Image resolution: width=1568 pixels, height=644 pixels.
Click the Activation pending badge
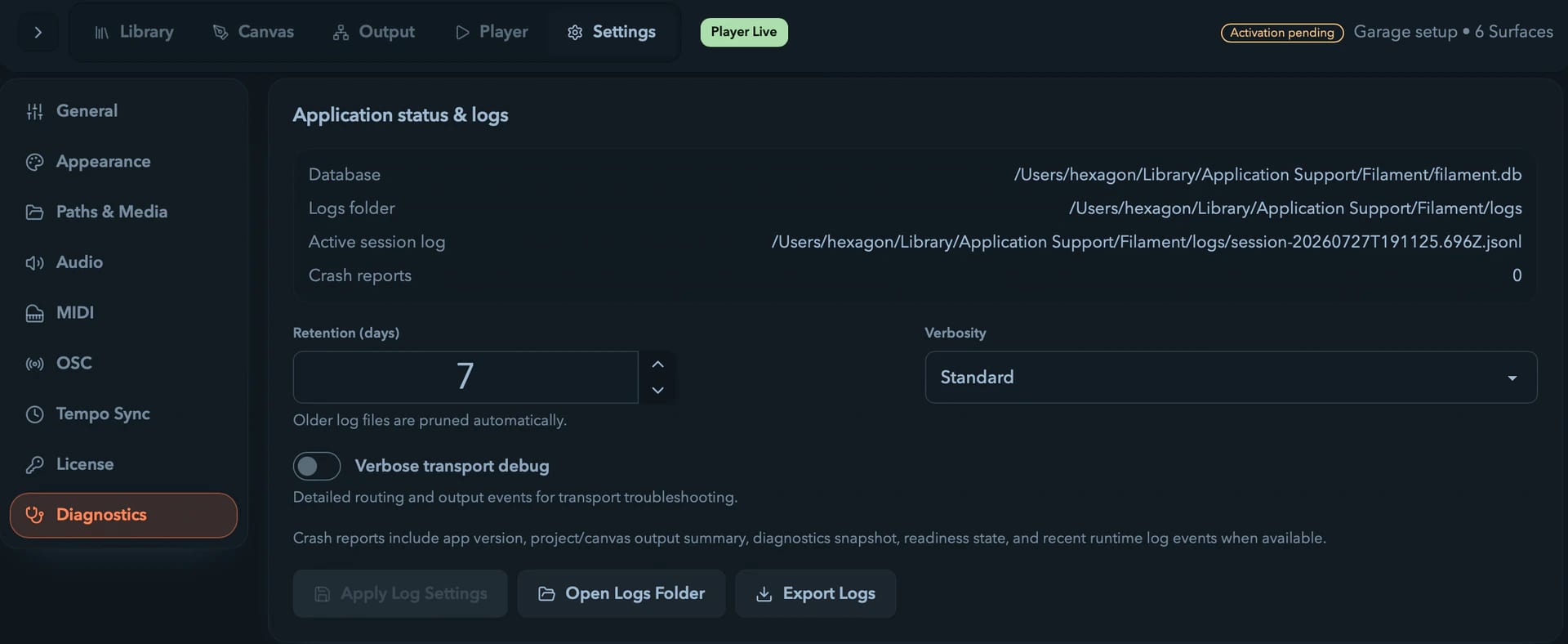[1282, 33]
